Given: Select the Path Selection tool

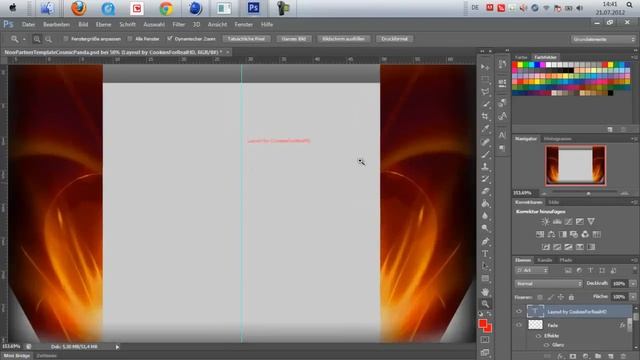Looking at the screenshot, I should (x=485, y=266).
